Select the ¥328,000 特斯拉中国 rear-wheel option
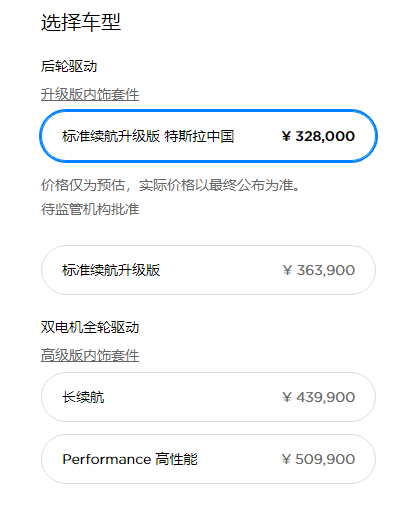Viewport: 417px width, 518px height. 208,136
